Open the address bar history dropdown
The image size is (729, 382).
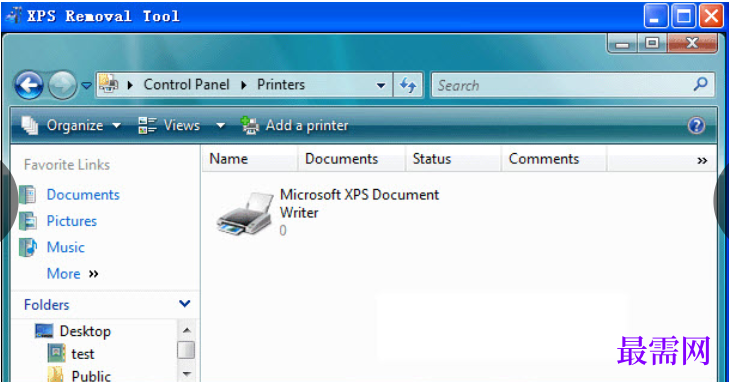[x=381, y=86]
